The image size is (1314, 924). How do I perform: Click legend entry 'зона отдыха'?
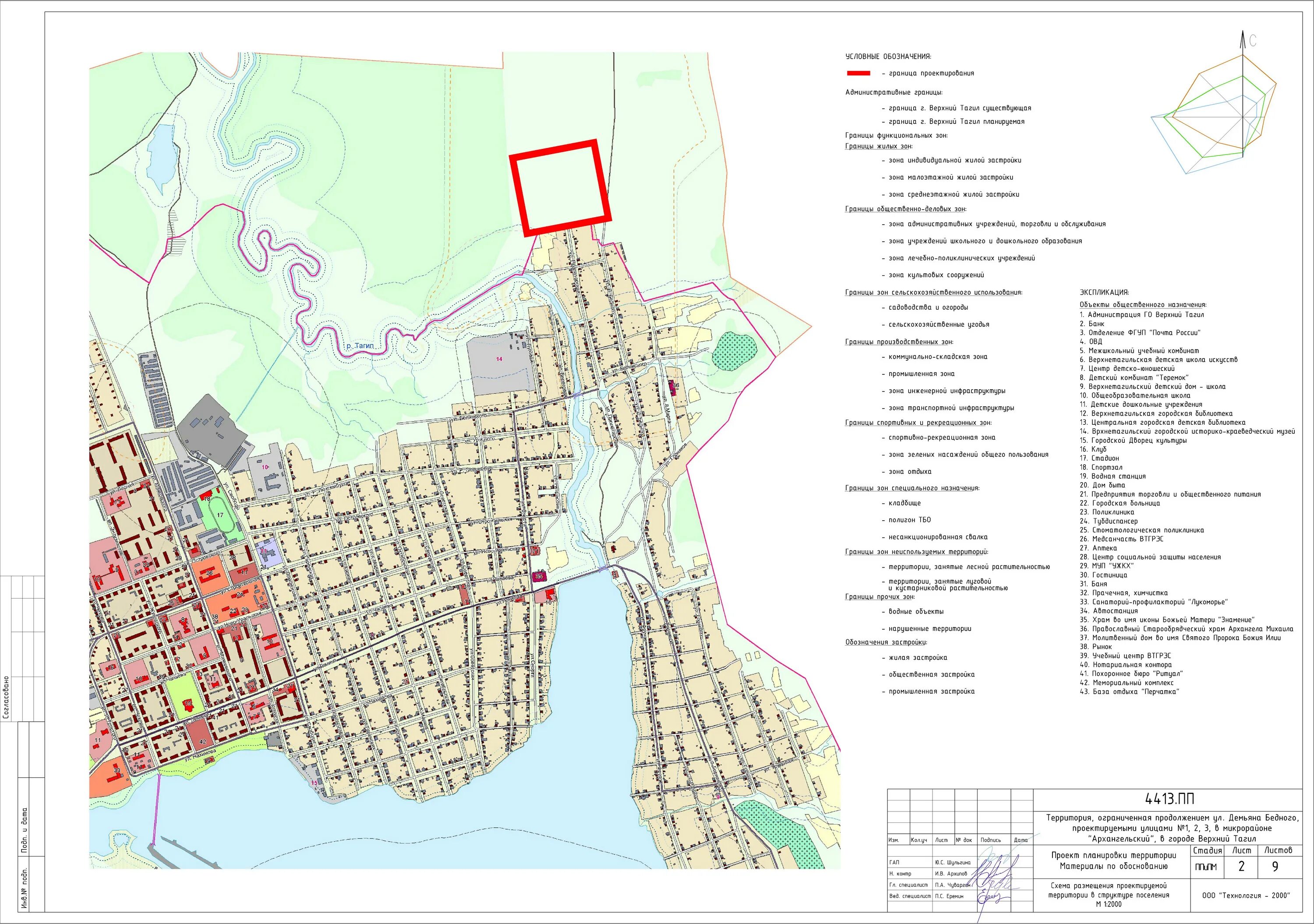coord(909,472)
